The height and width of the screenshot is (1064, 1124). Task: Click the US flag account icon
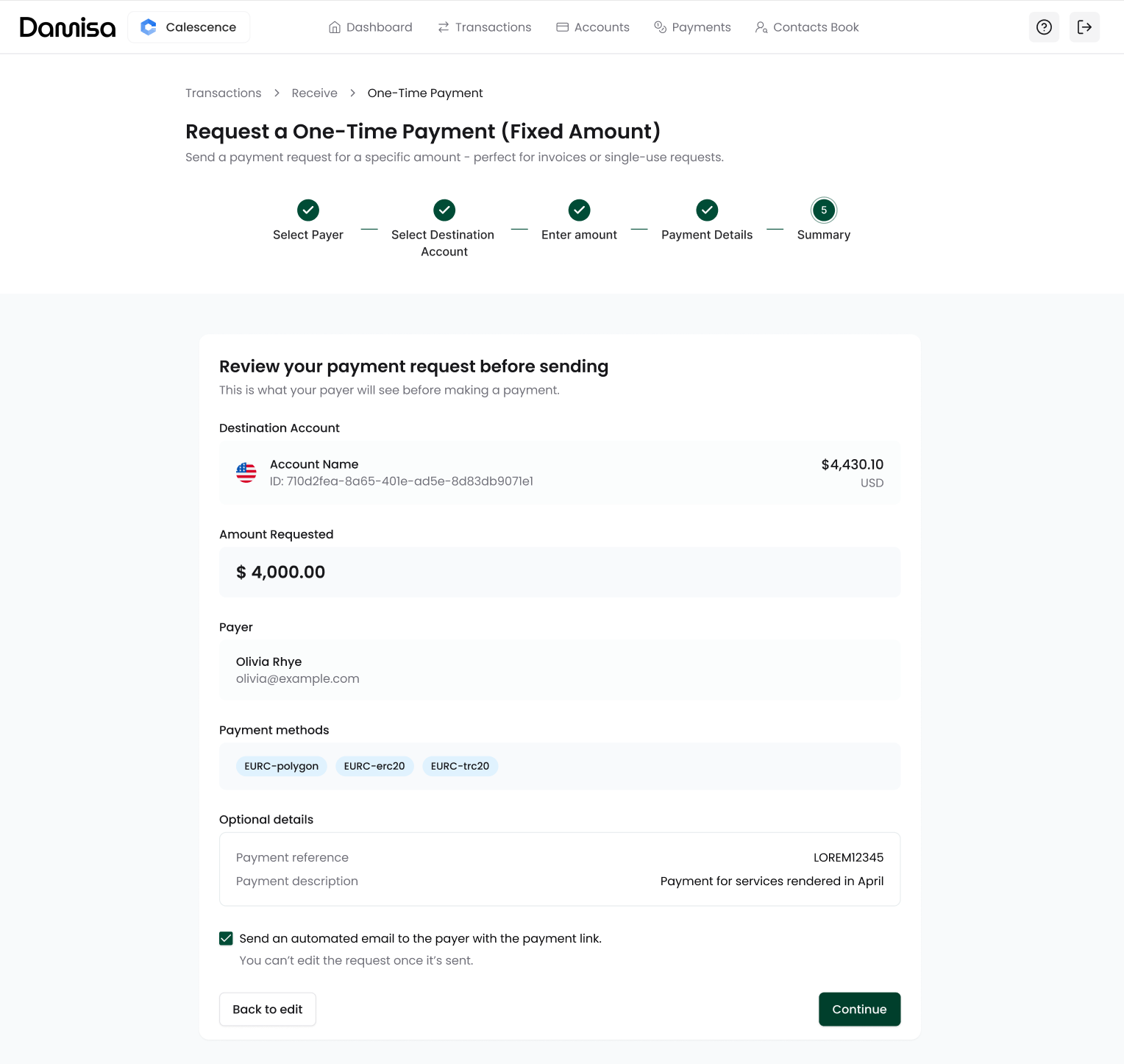(246, 472)
